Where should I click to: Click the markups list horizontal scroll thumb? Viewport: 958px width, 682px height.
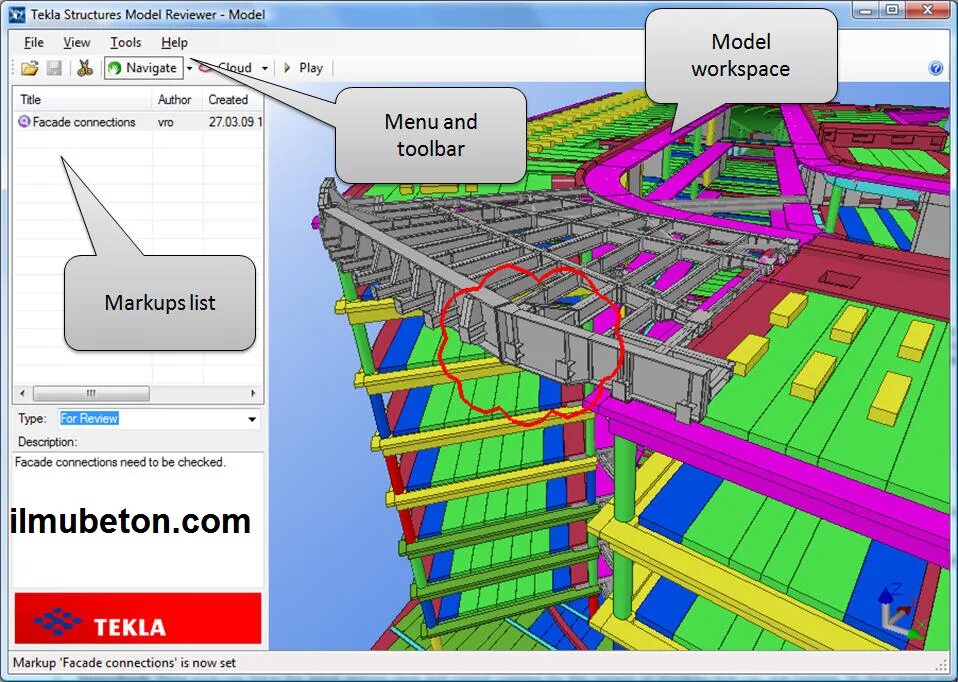click(90, 393)
